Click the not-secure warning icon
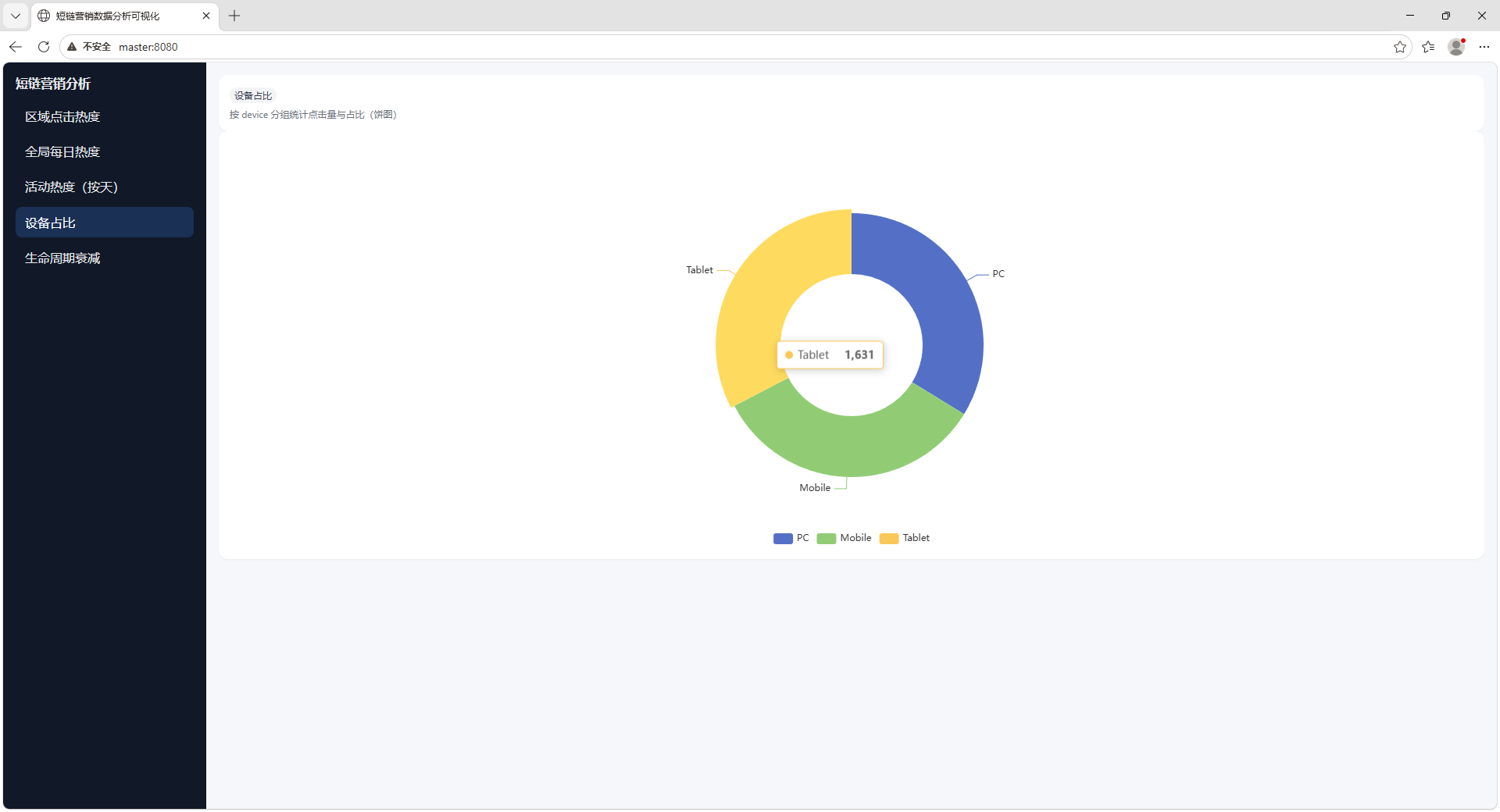This screenshot has width=1500, height=812. tap(73, 47)
